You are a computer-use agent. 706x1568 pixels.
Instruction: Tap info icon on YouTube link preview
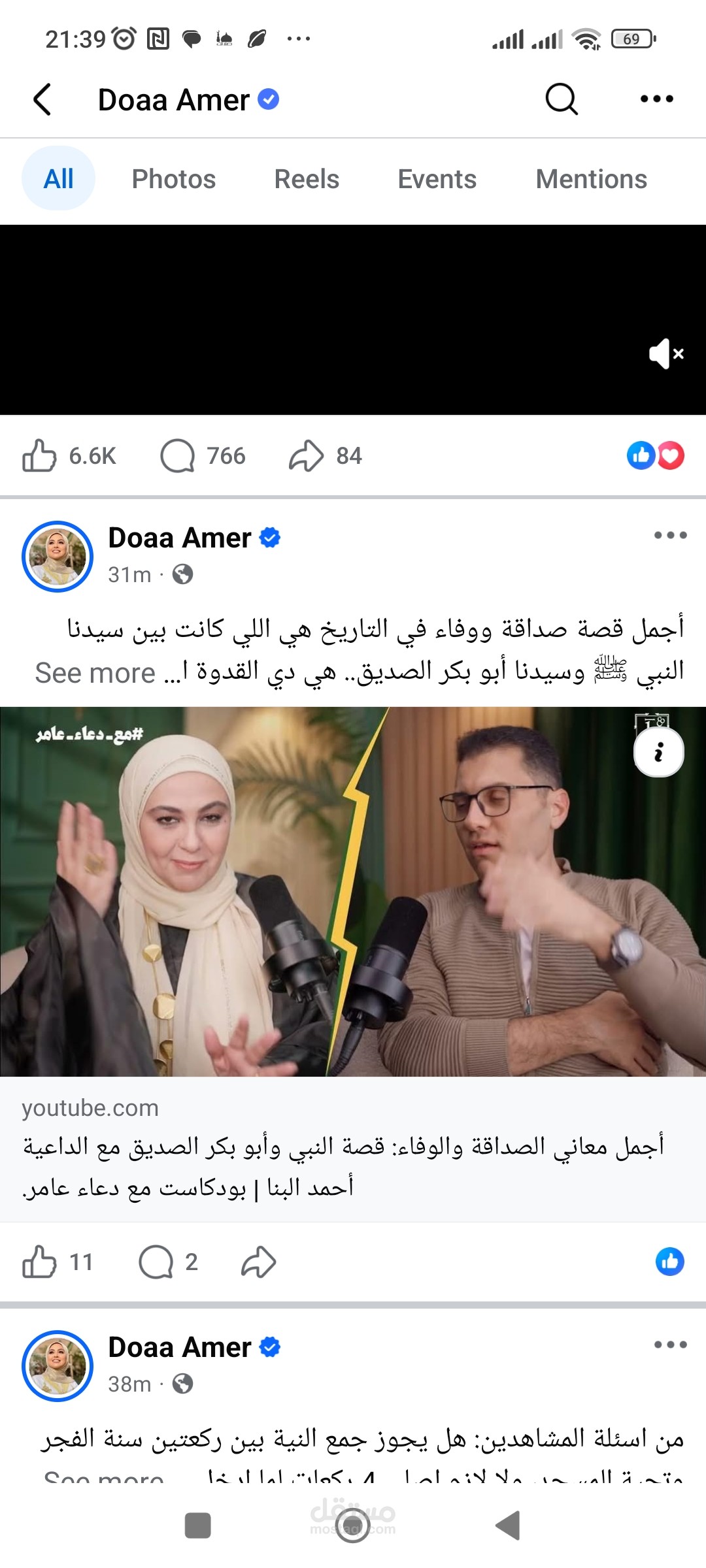[x=659, y=752]
